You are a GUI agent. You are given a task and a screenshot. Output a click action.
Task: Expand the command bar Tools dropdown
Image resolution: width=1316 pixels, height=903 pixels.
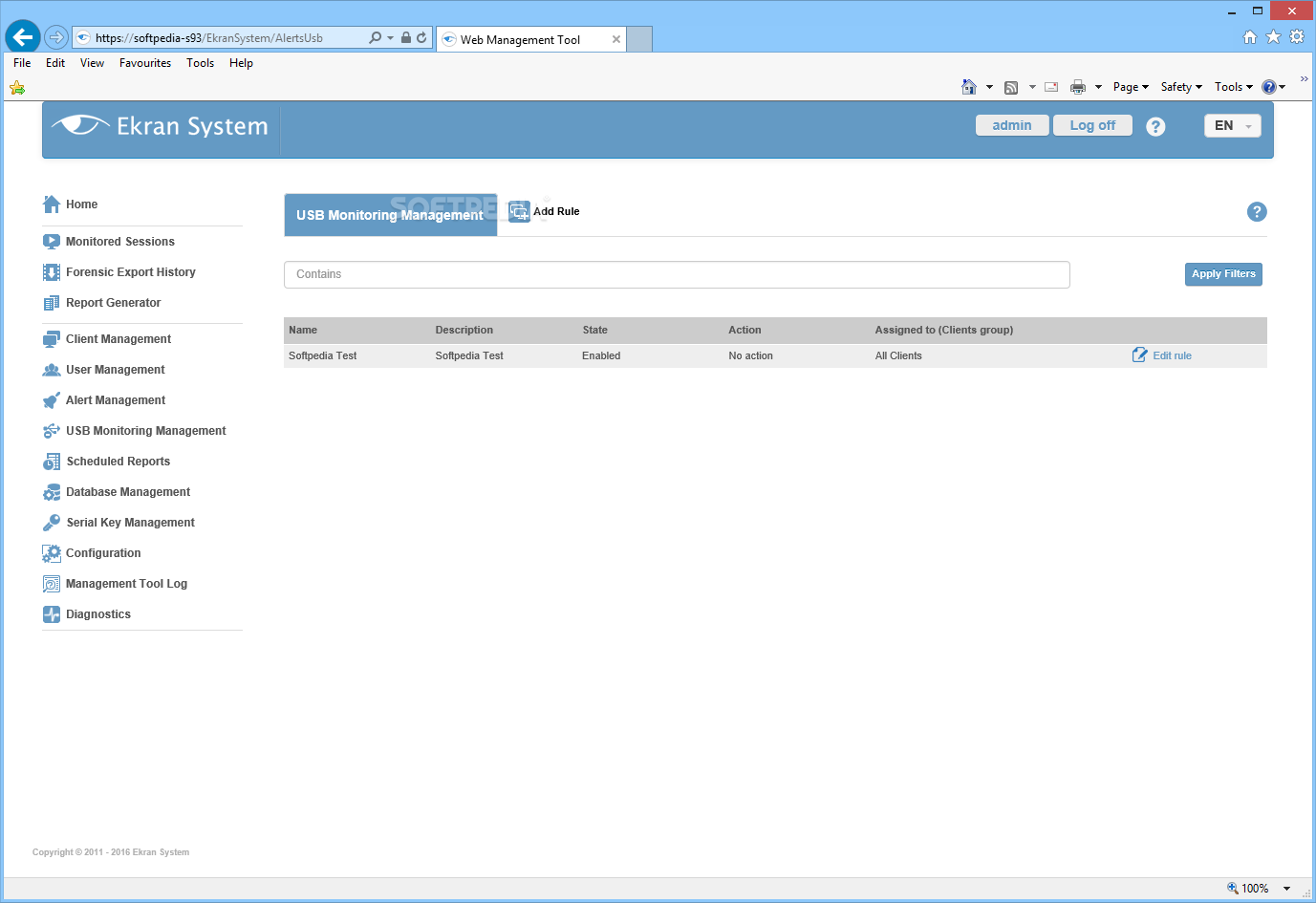(1234, 87)
